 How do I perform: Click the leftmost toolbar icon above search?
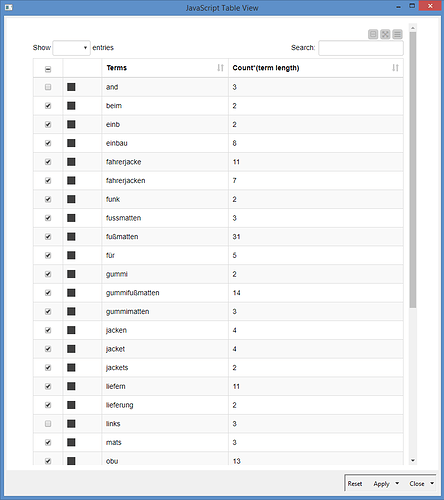click(x=373, y=34)
